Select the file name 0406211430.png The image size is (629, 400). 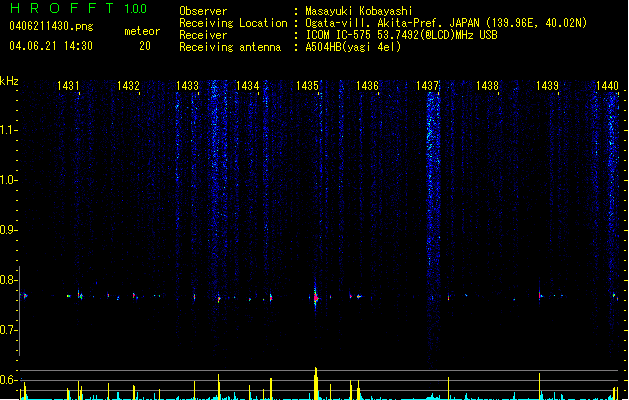51,26
